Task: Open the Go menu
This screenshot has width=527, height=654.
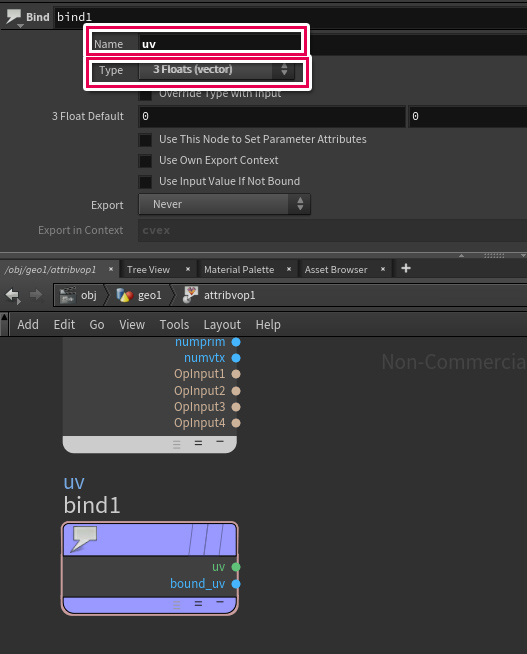Action: (97, 324)
